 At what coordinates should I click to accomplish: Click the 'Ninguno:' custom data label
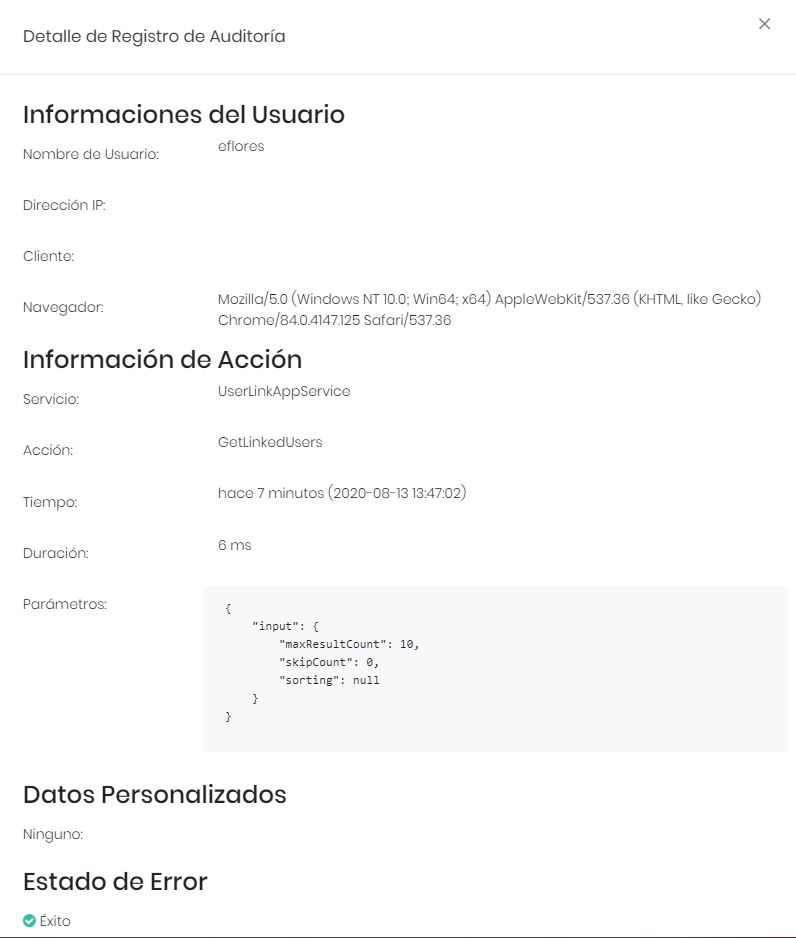coord(53,834)
